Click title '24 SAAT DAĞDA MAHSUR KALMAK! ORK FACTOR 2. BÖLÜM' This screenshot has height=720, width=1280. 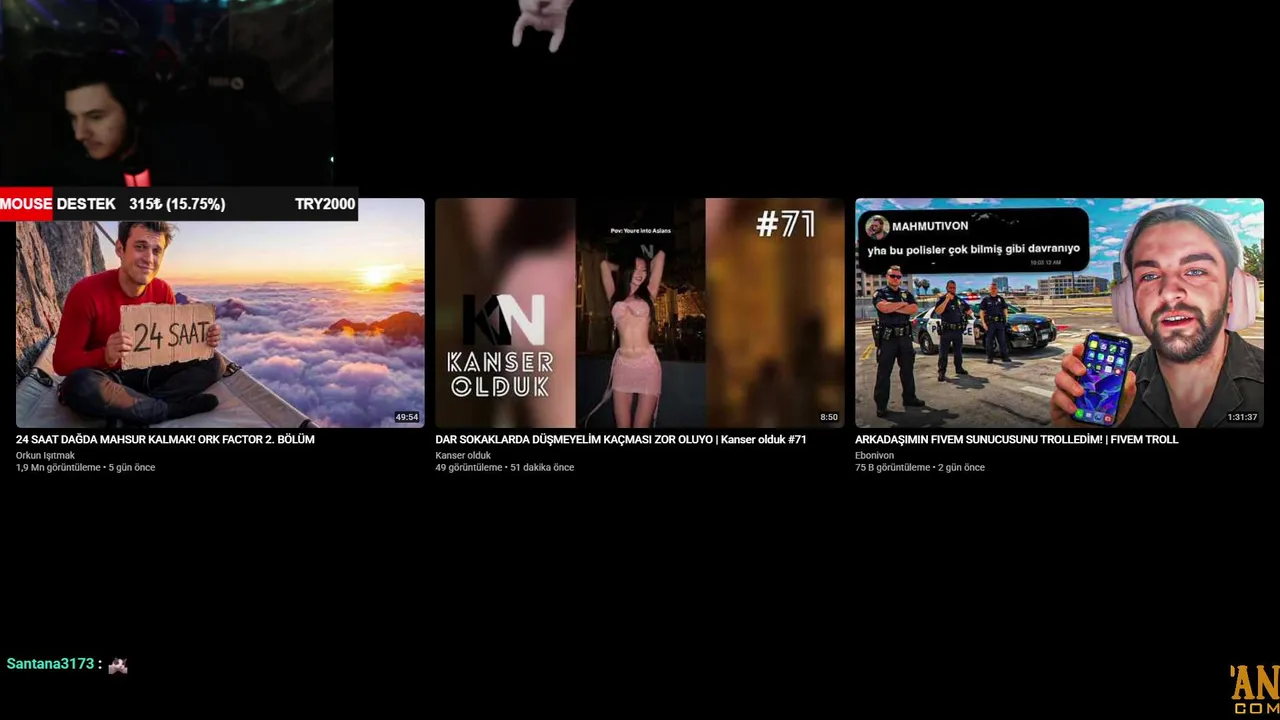(x=165, y=439)
